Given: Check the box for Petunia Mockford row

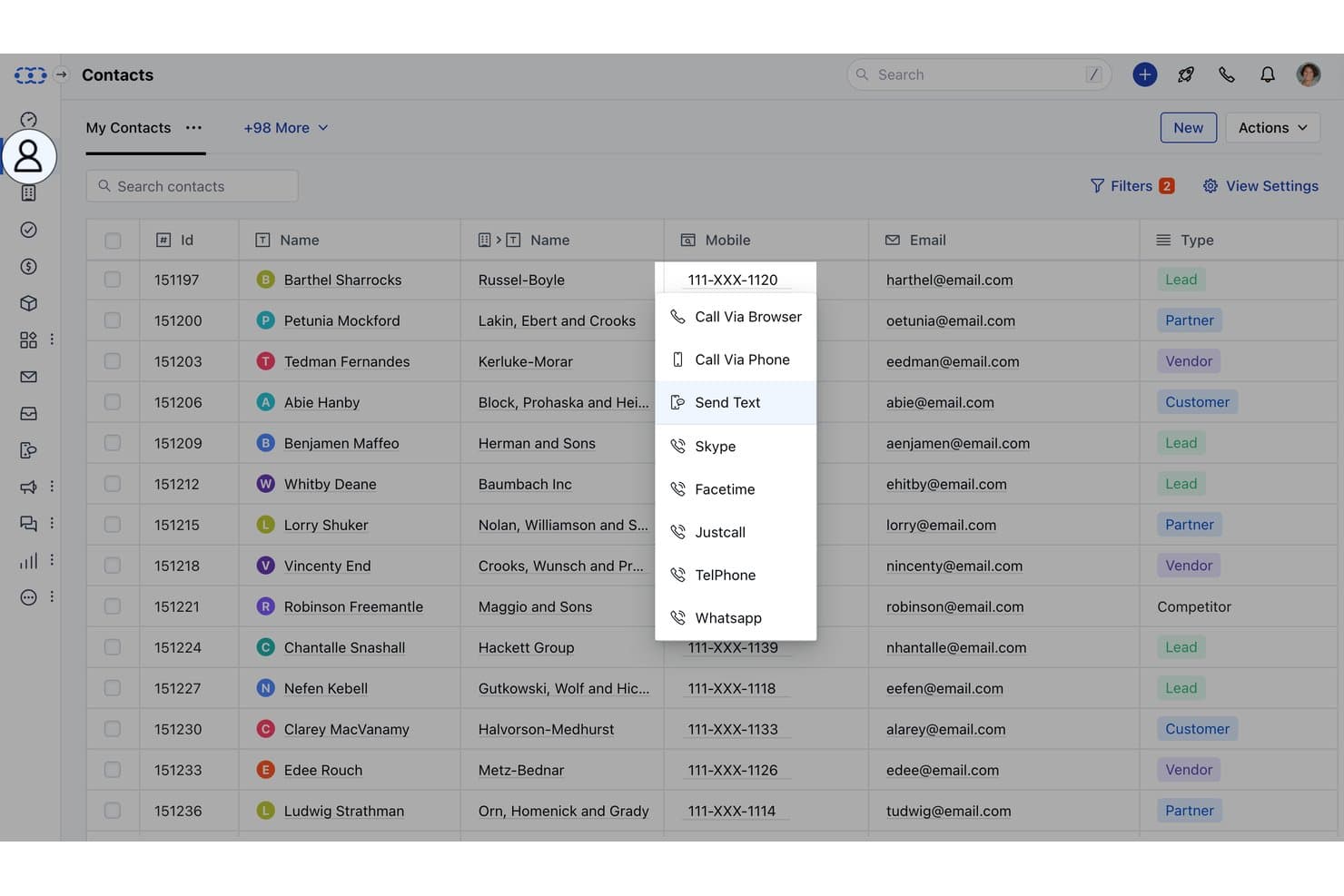Looking at the screenshot, I should click(x=113, y=320).
